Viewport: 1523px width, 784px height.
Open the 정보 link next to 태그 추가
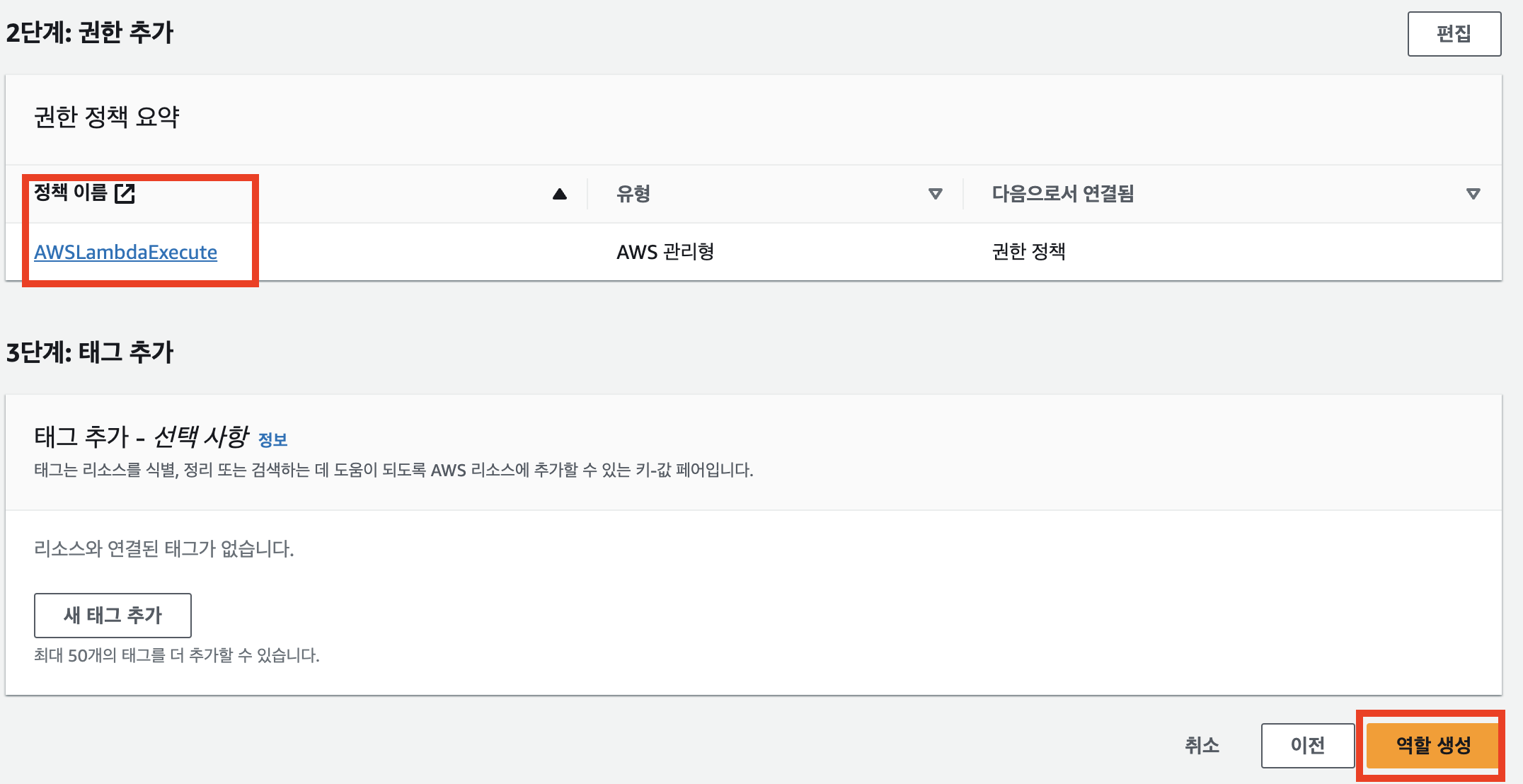click(x=272, y=440)
